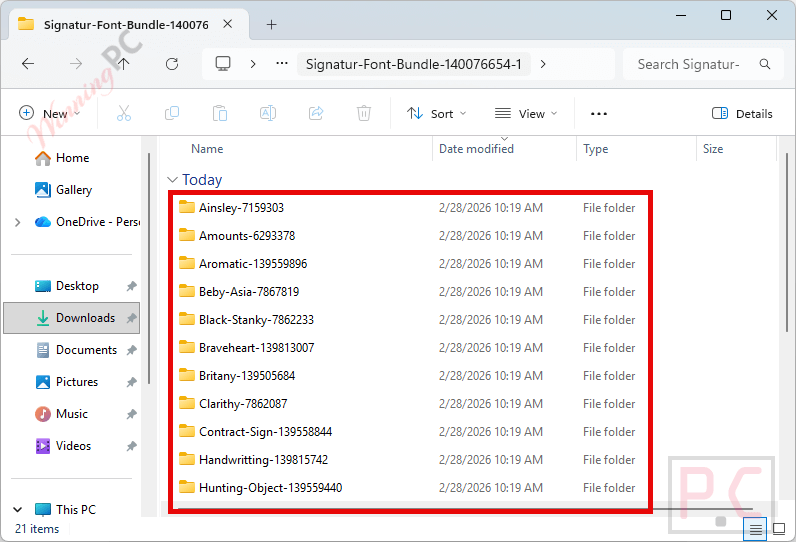The width and height of the screenshot is (796, 542).
Task: Refresh the current folder view
Action: (x=172, y=64)
